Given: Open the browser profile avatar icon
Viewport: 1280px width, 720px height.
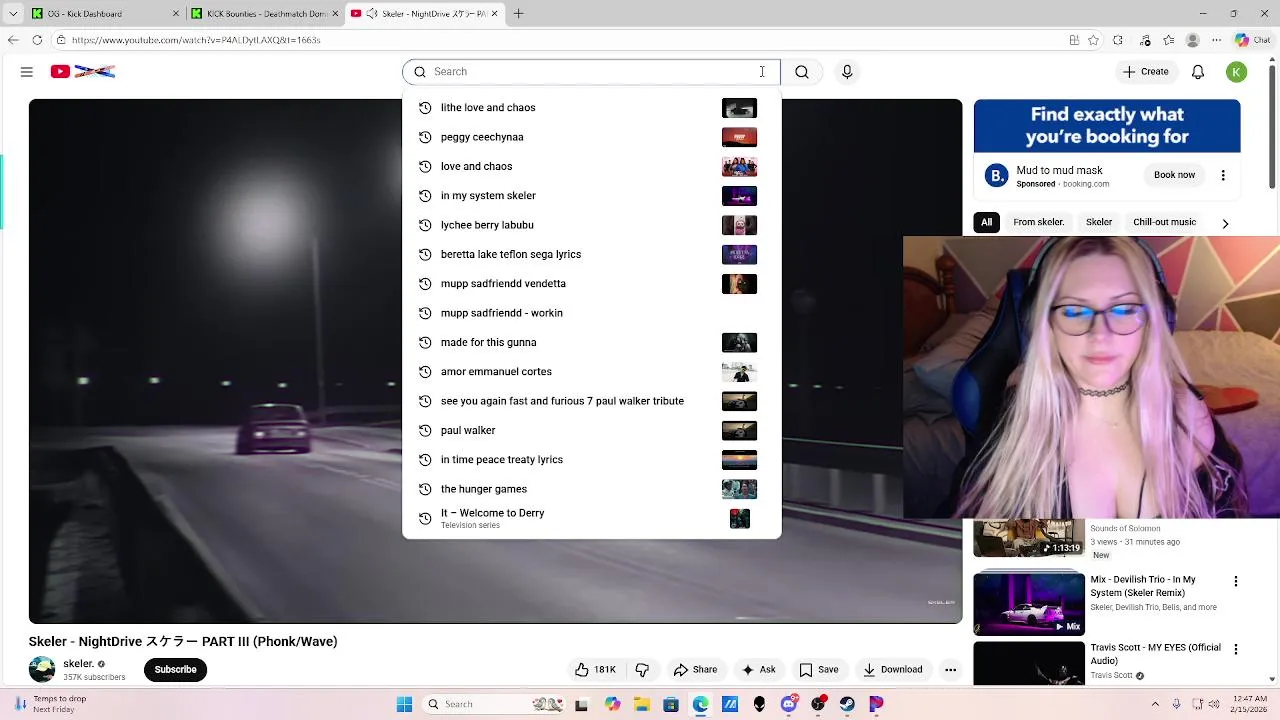Looking at the screenshot, I should (x=1192, y=40).
